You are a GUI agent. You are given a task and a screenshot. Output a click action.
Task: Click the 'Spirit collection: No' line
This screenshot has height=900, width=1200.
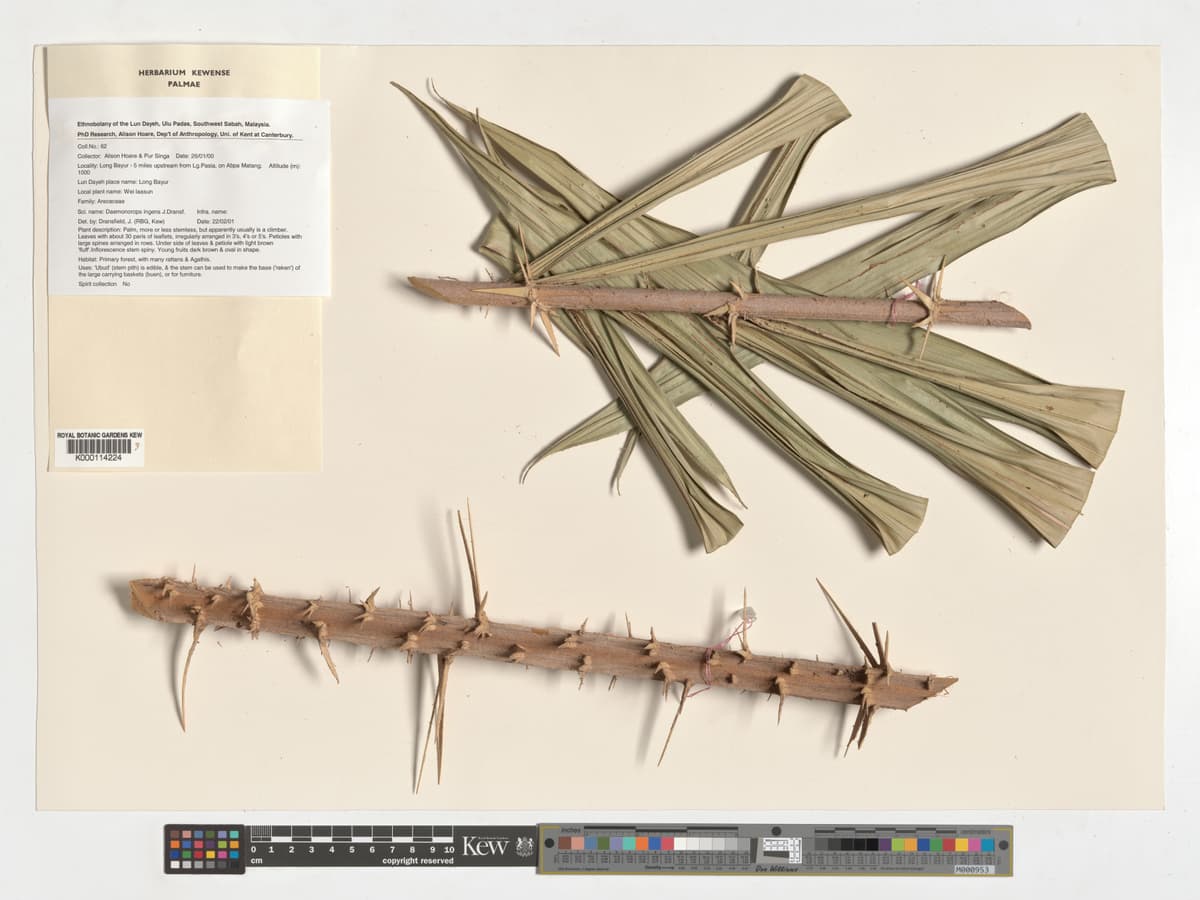[x=104, y=285]
